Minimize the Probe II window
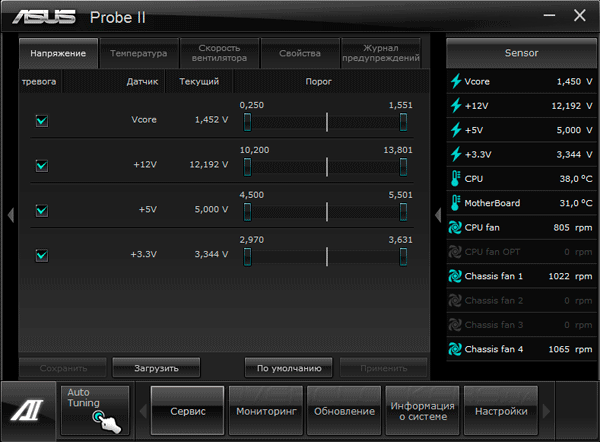 (549, 15)
